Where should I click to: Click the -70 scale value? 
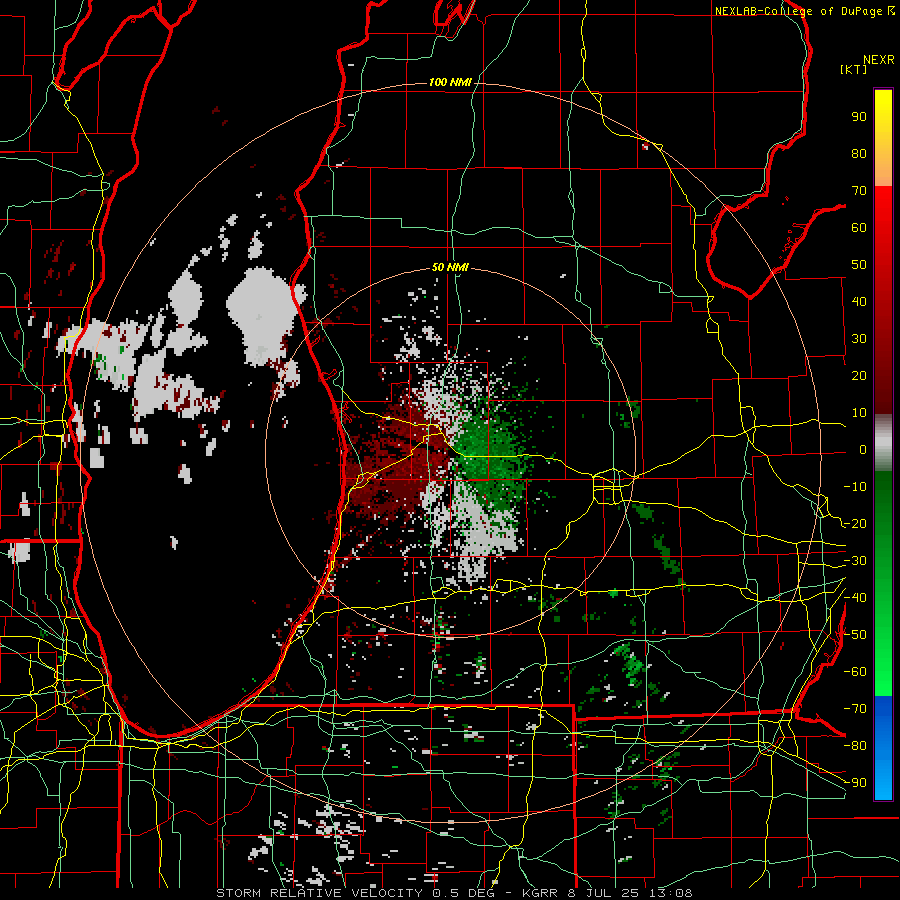[x=855, y=709]
